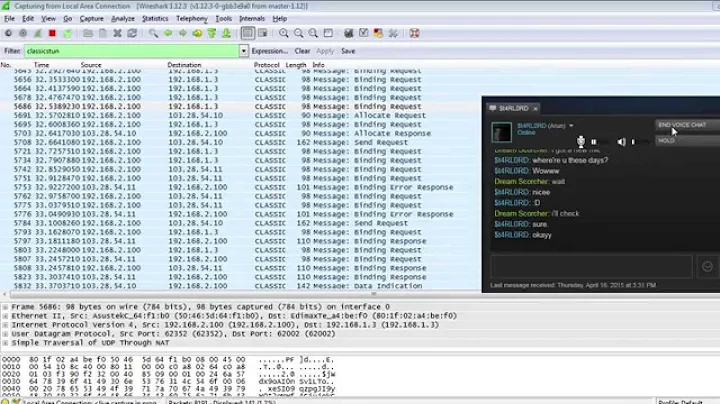Viewport: 720px width, 404px height.
Task: Start a new live capture
Action: point(38,33)
